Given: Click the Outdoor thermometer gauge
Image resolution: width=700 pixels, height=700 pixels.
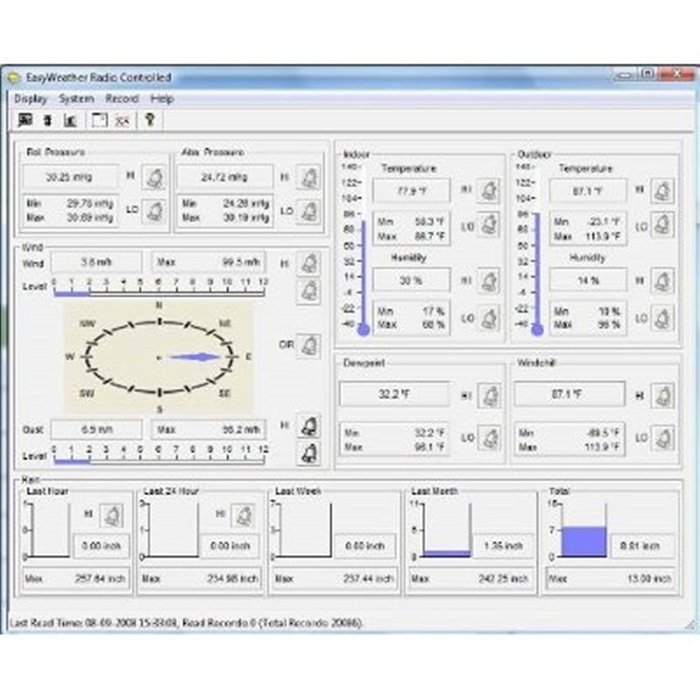Looking at the screenshot, I should pyautogui.click(x=537, y=250).
